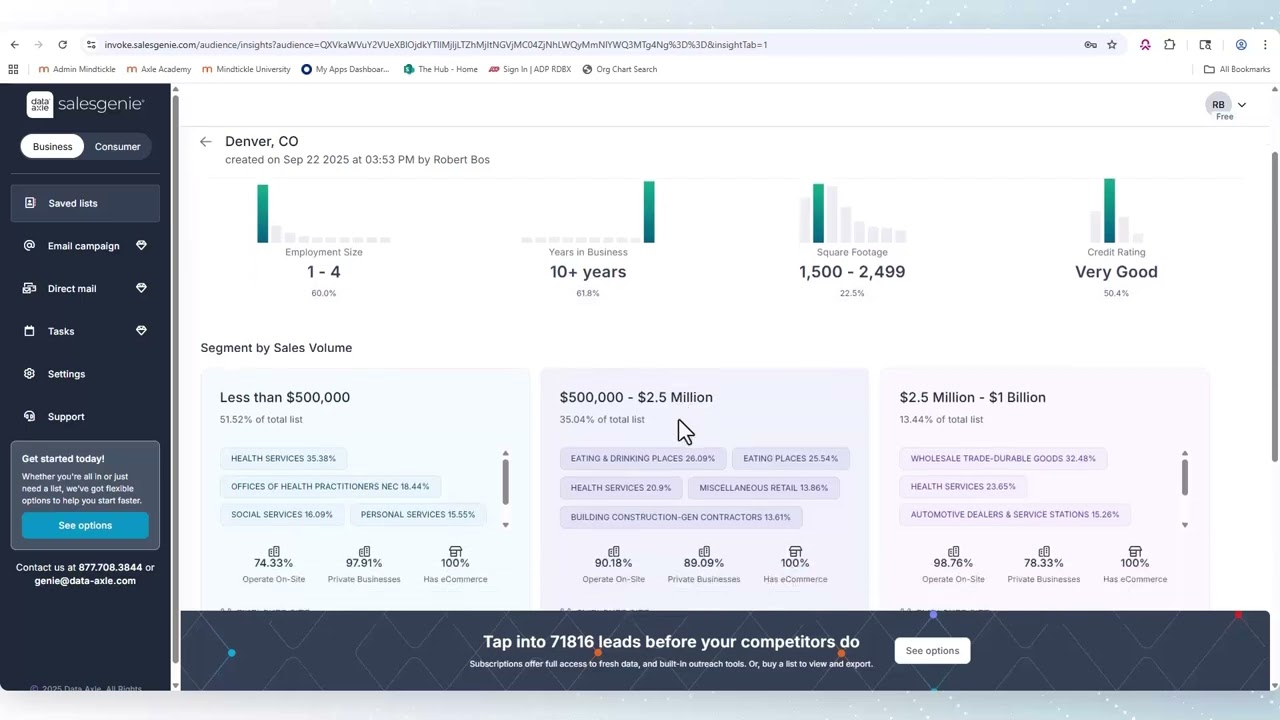Switch to the Consumer toggle
1280x720 pixels.
coord(117,146)
